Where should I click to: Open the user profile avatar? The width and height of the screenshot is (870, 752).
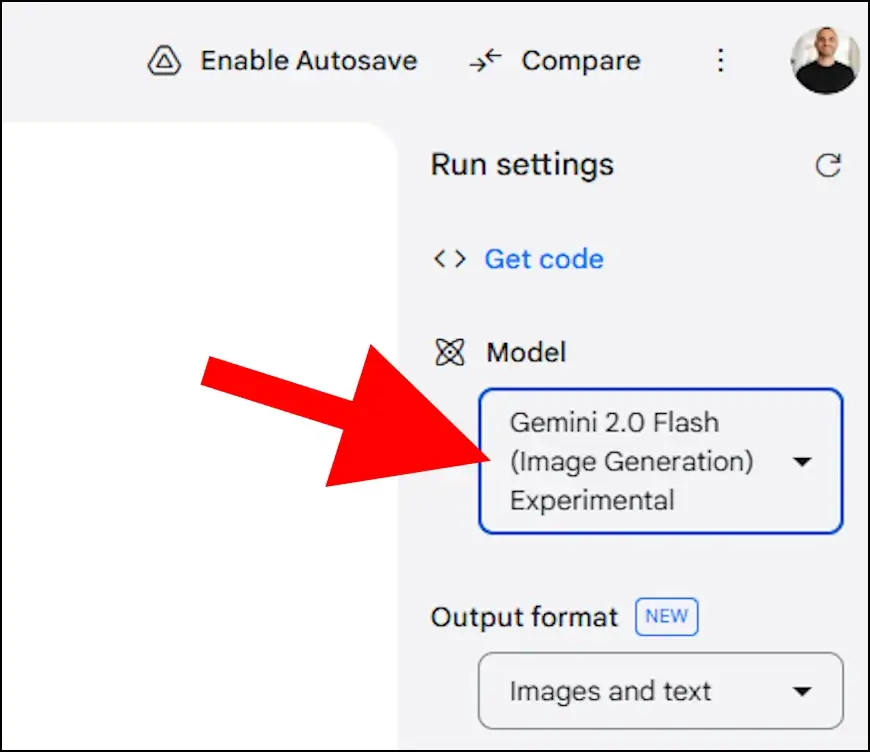825,60
